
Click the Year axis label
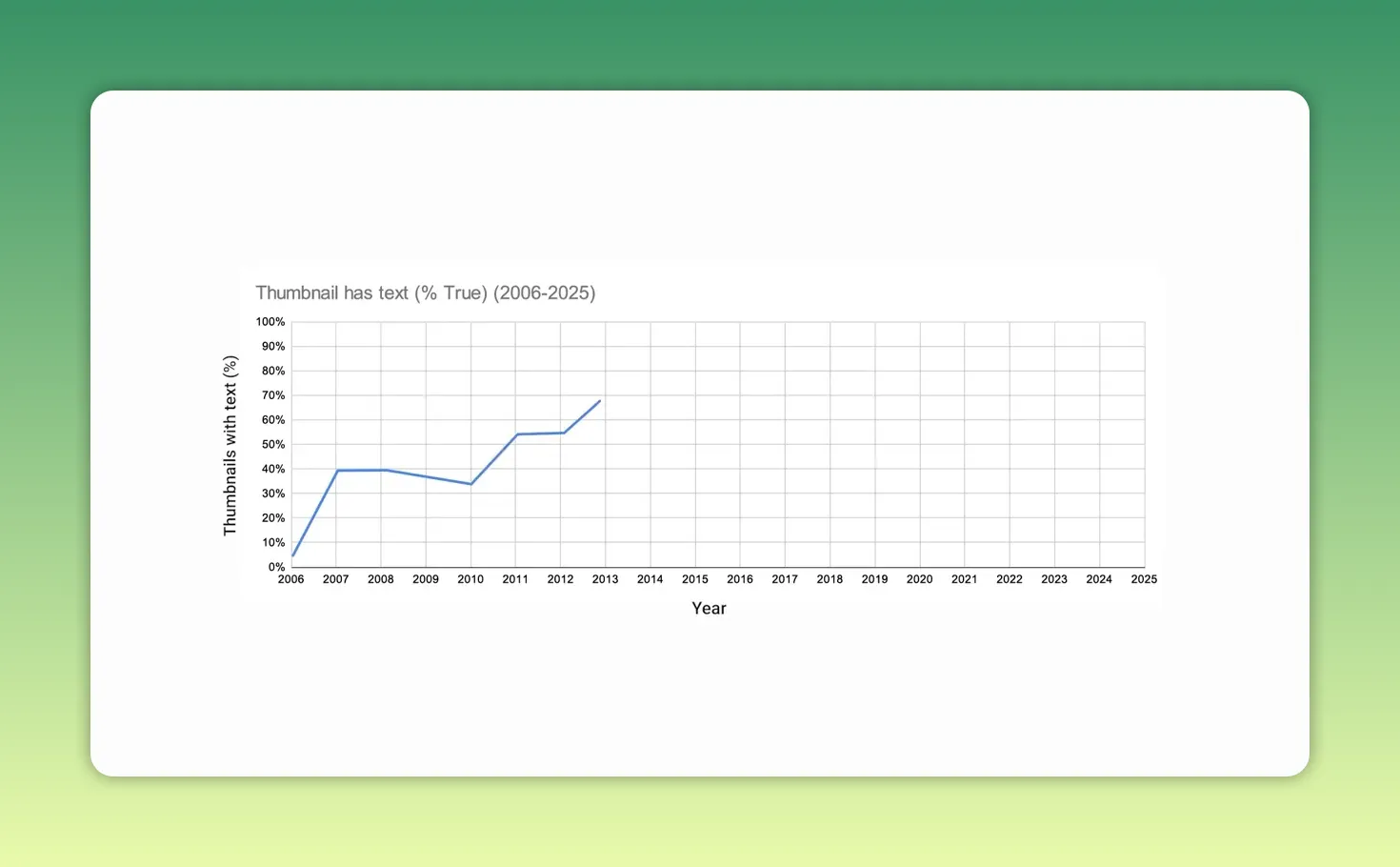(709, 608)
